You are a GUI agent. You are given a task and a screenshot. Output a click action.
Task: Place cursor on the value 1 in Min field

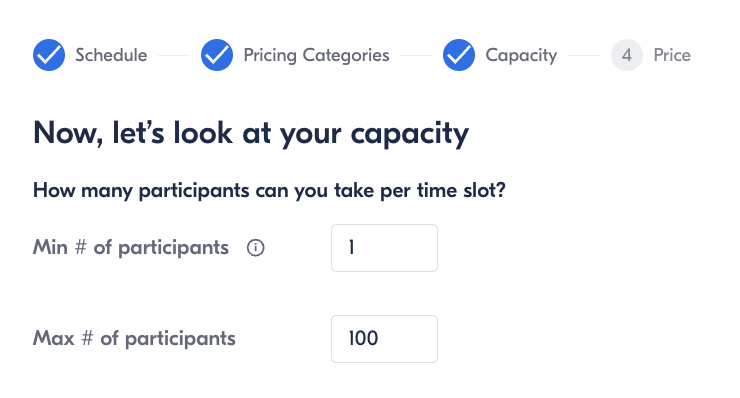pyautogui.click(x=352, y=247)
